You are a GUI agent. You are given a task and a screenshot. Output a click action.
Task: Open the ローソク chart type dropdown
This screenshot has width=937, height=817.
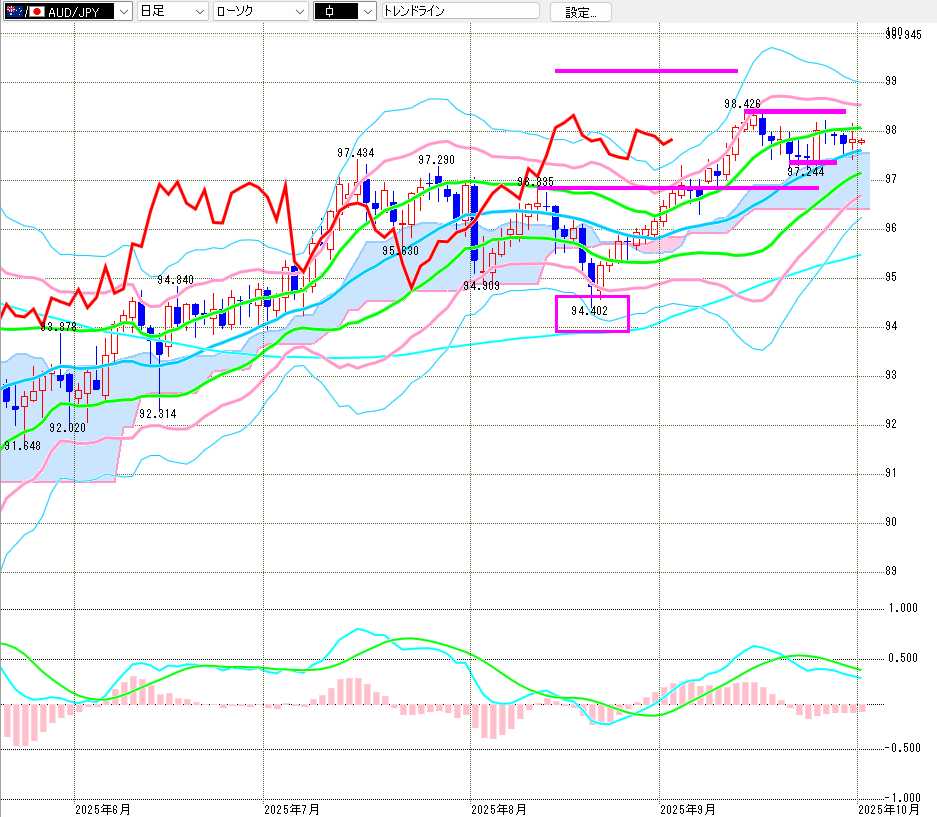[x=298, y=12]
